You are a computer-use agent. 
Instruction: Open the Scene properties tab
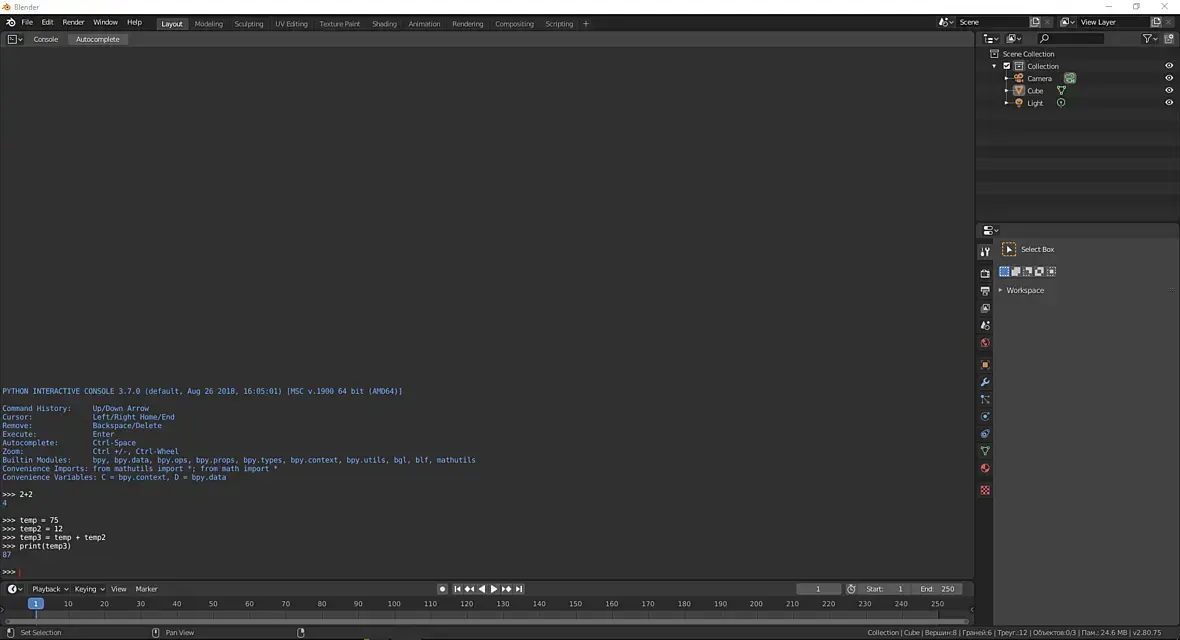[x=985, y=325]
